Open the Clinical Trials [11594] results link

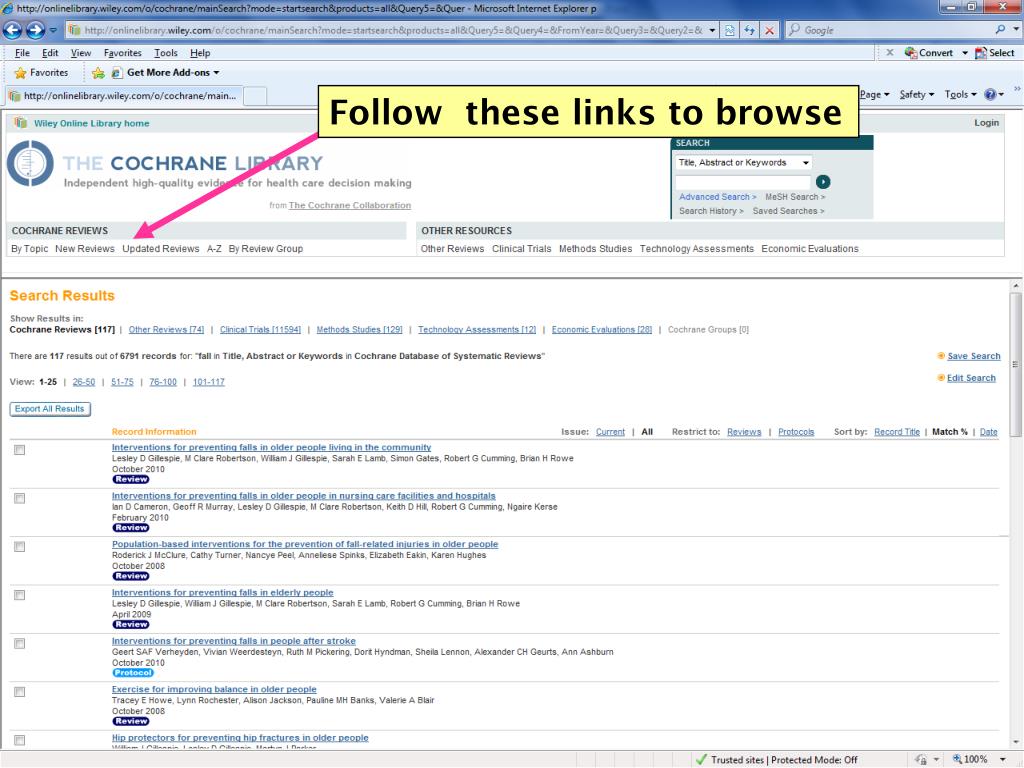(x=260, y=330)
